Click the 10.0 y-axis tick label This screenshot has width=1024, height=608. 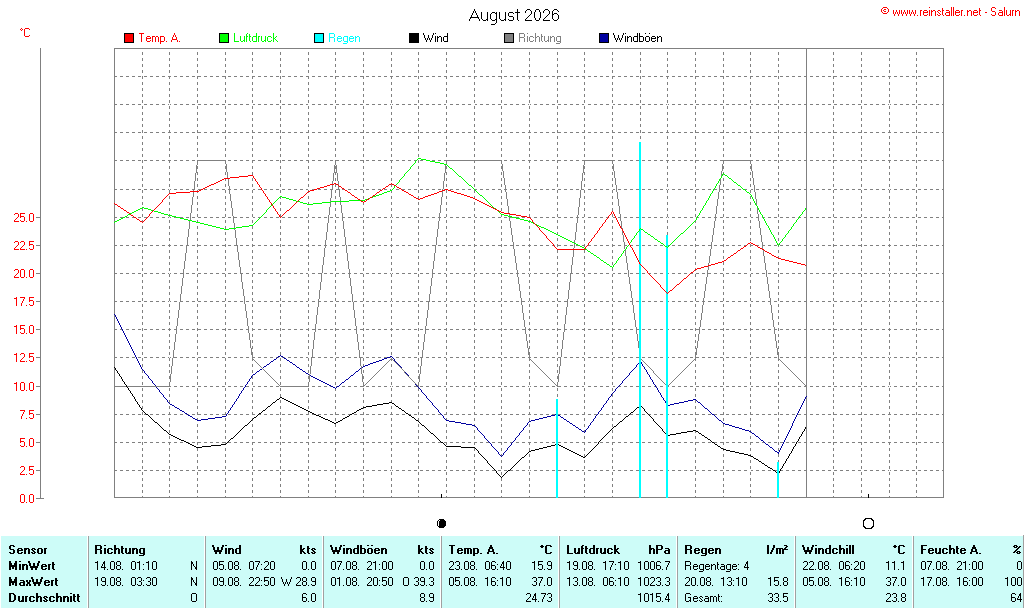click(x=24, y=387)
